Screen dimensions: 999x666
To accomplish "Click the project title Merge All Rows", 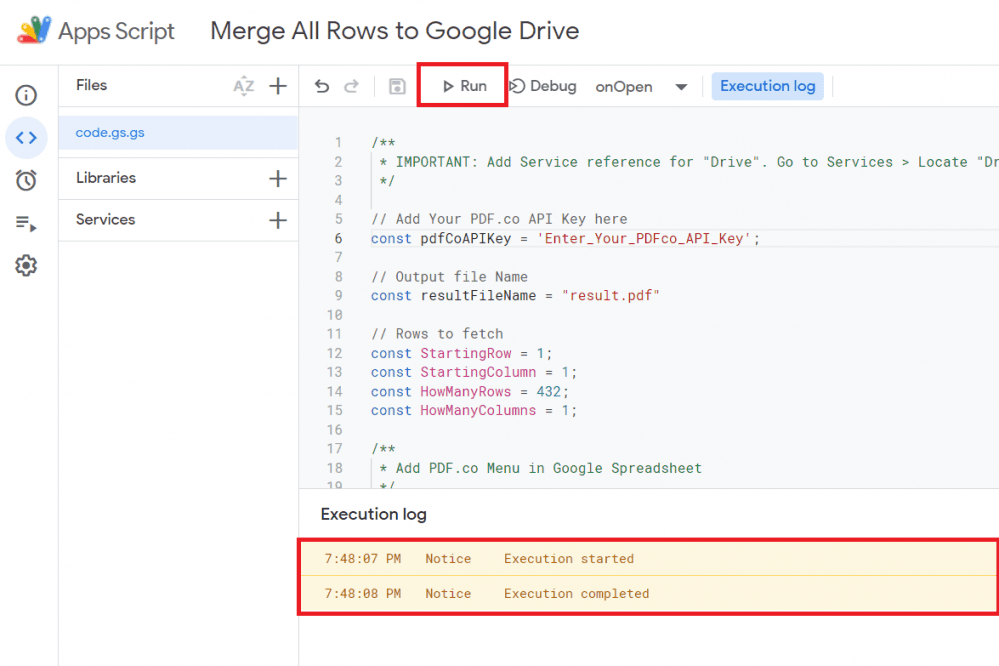I will (x=394, y=31).
